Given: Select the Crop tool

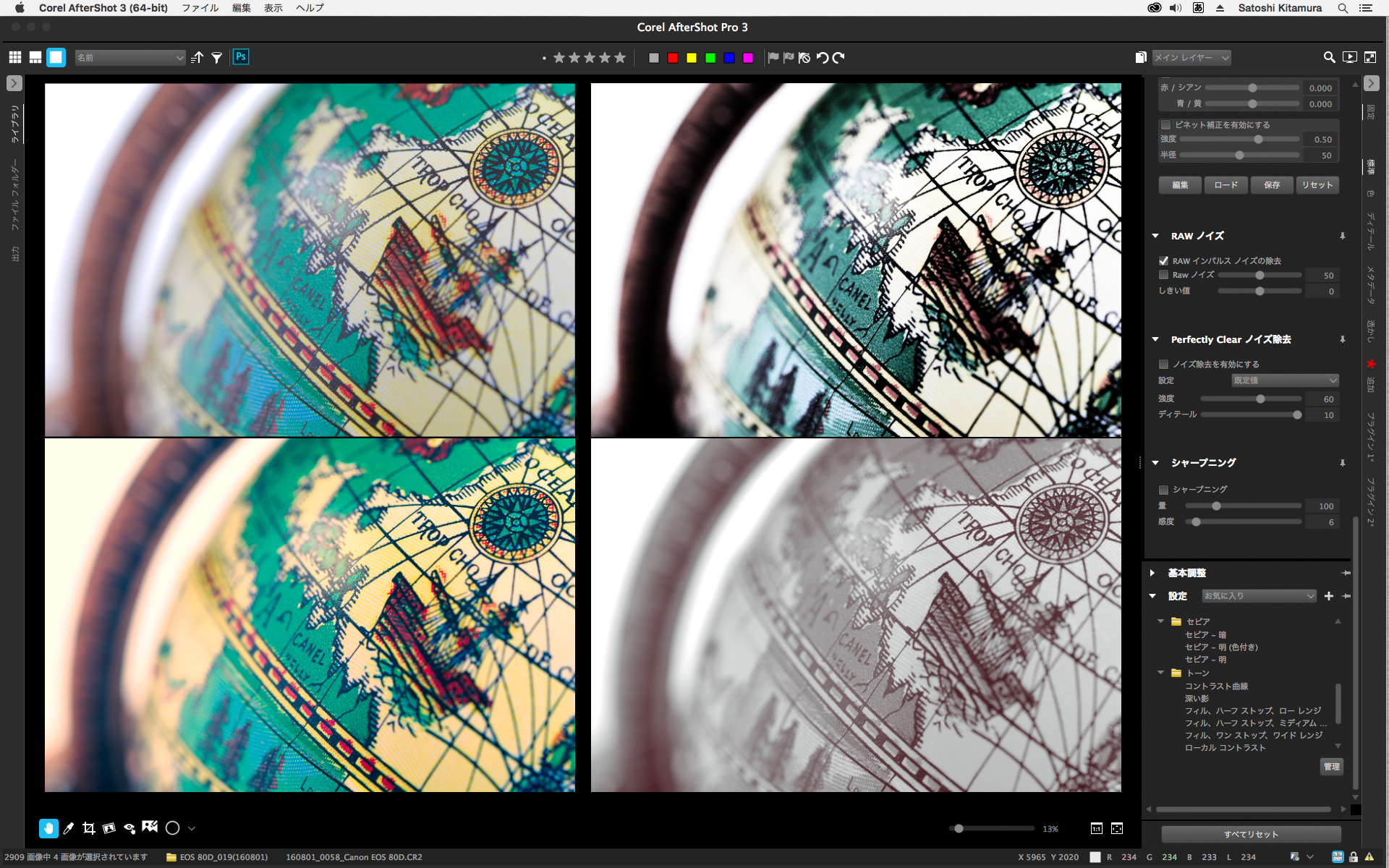Looking at the screenshot, I should pos(88,828).
